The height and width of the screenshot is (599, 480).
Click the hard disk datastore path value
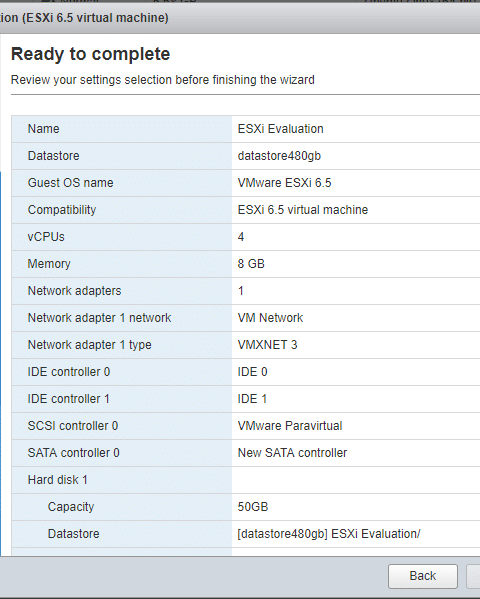pyautogui.click(x=329, y=534)
